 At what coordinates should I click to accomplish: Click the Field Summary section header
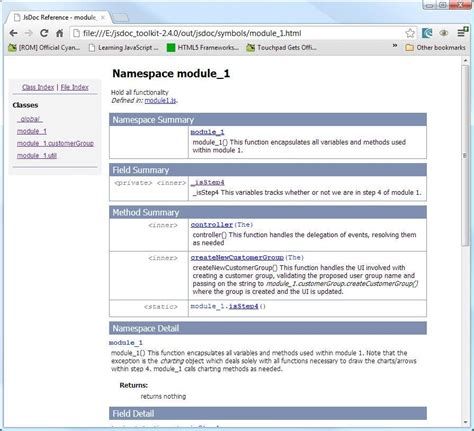[268, 170]
